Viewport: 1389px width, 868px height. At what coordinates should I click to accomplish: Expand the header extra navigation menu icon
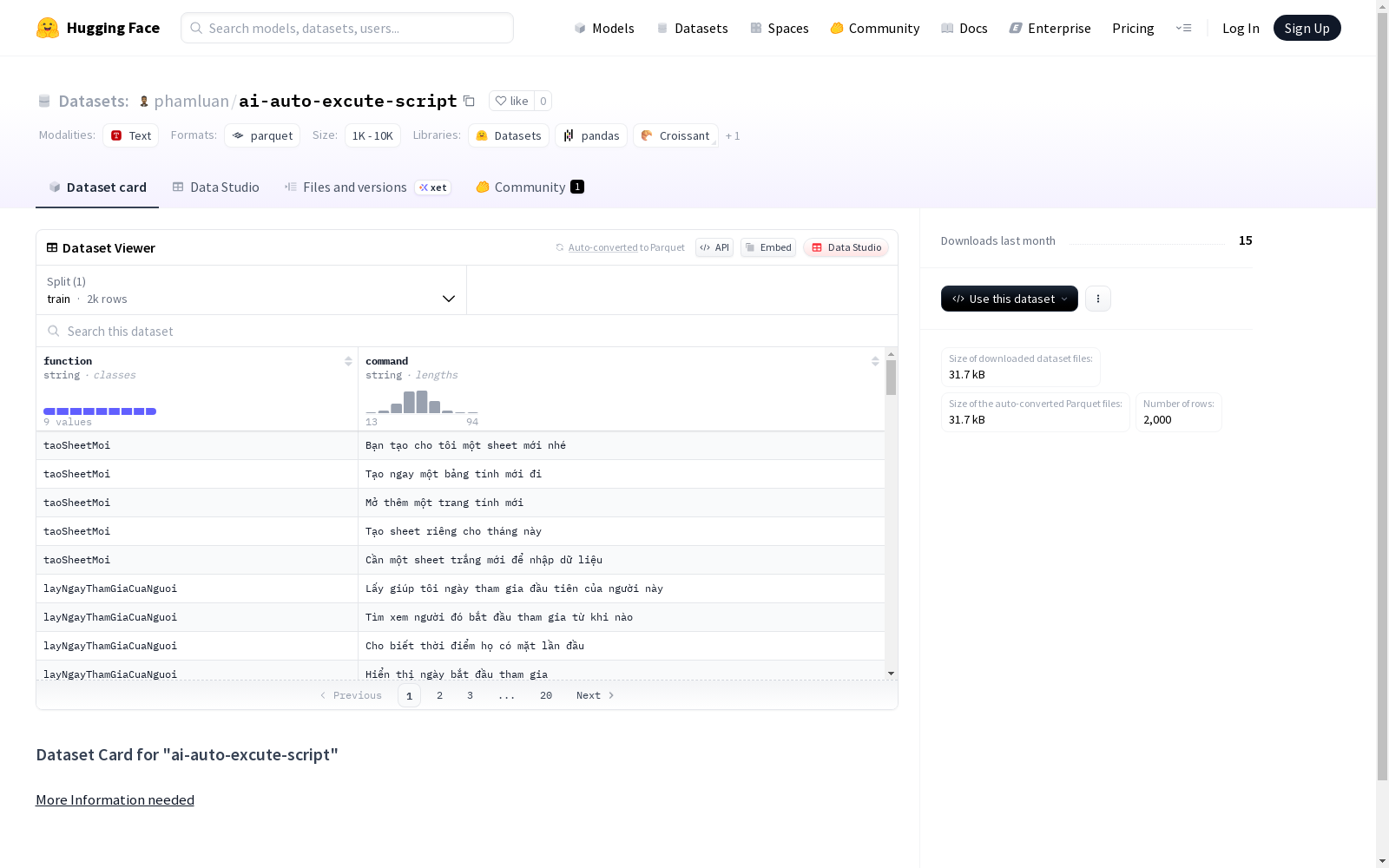pyautogui.click(x=1183, y=28)
